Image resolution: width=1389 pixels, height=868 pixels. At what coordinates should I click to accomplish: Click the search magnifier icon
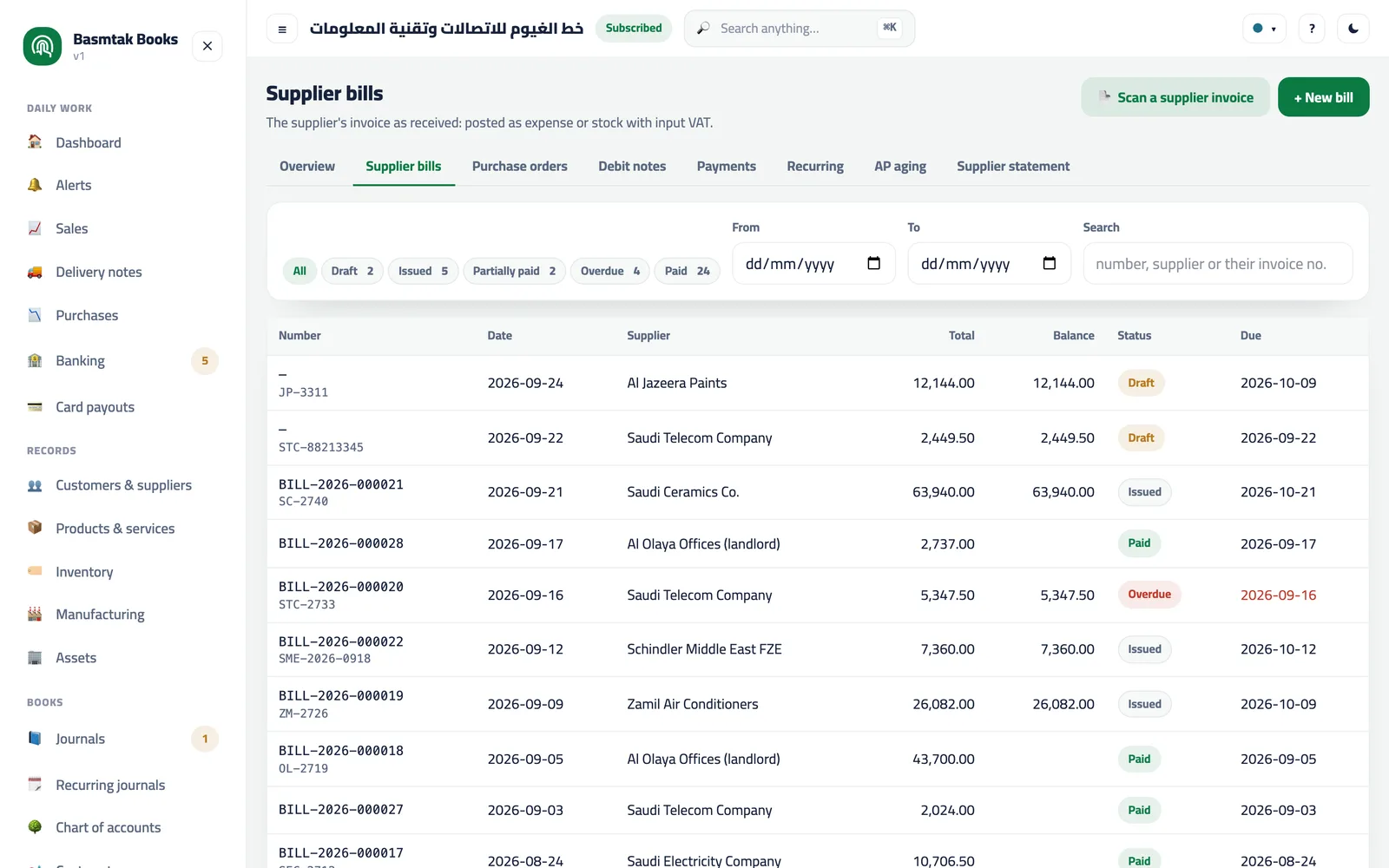coord(704,29)
